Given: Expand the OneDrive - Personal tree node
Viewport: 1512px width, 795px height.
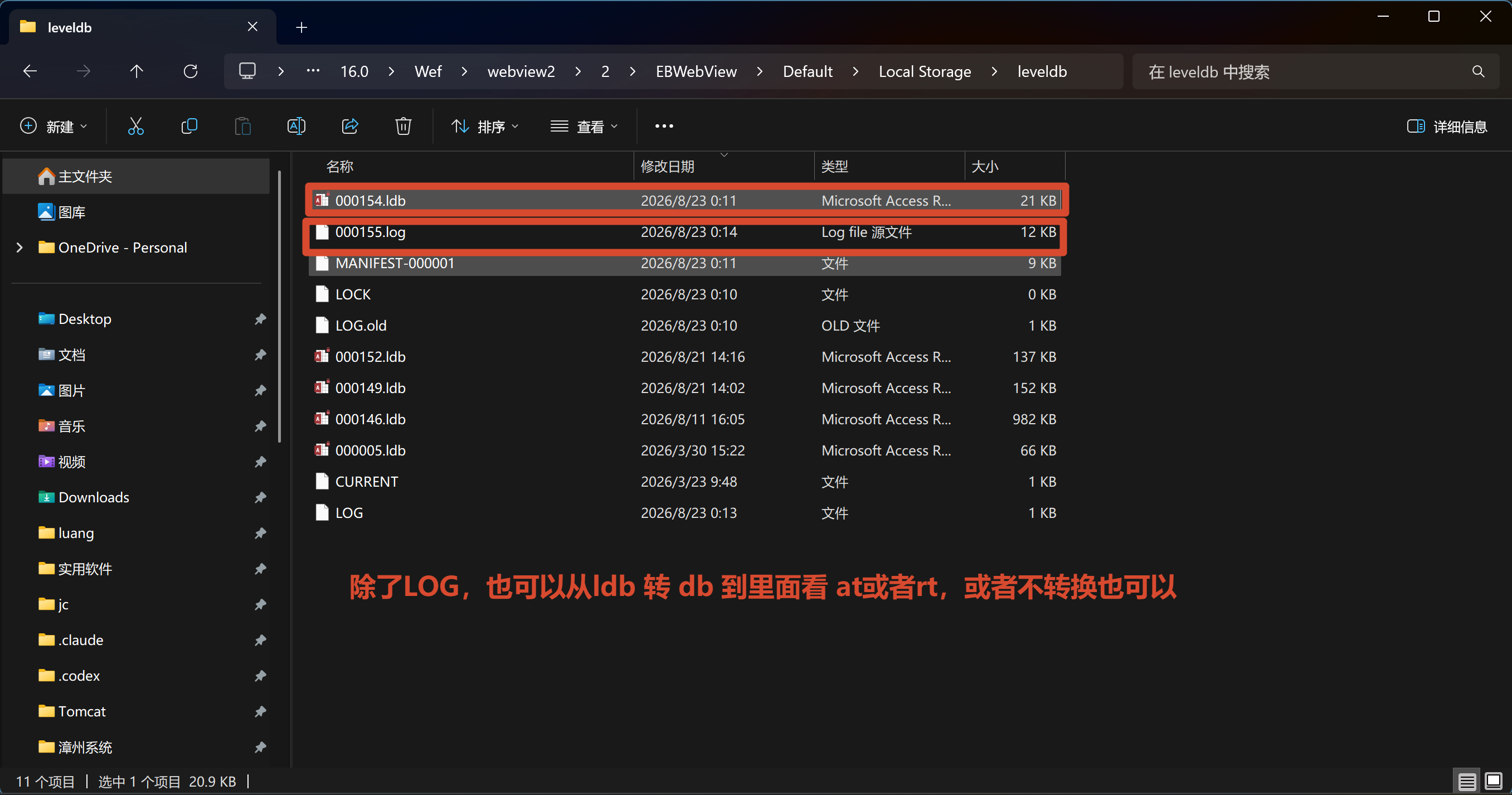Looking at the screenshot, I should pyautogui.click(x=20, y=248).
